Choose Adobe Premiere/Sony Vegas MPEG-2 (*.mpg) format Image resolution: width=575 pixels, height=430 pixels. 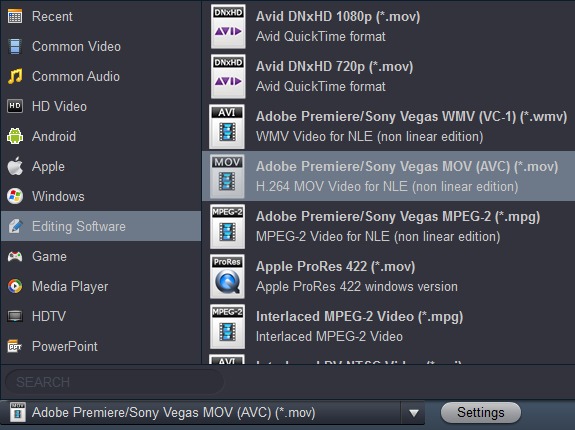388,226
